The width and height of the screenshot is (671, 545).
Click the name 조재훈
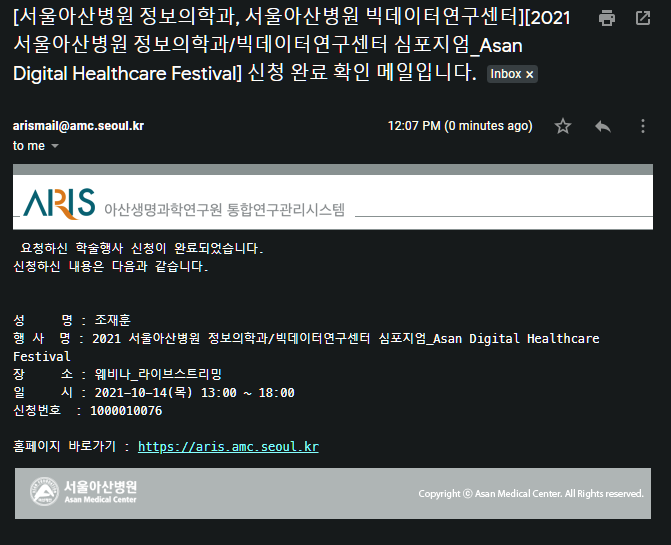tap(113, 320)
